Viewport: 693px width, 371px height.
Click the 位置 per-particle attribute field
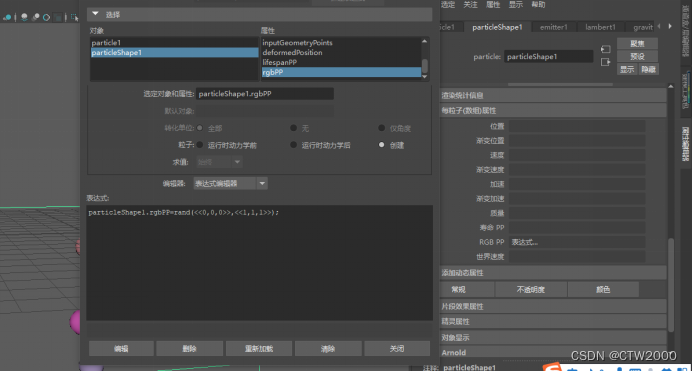coord(577,126)
